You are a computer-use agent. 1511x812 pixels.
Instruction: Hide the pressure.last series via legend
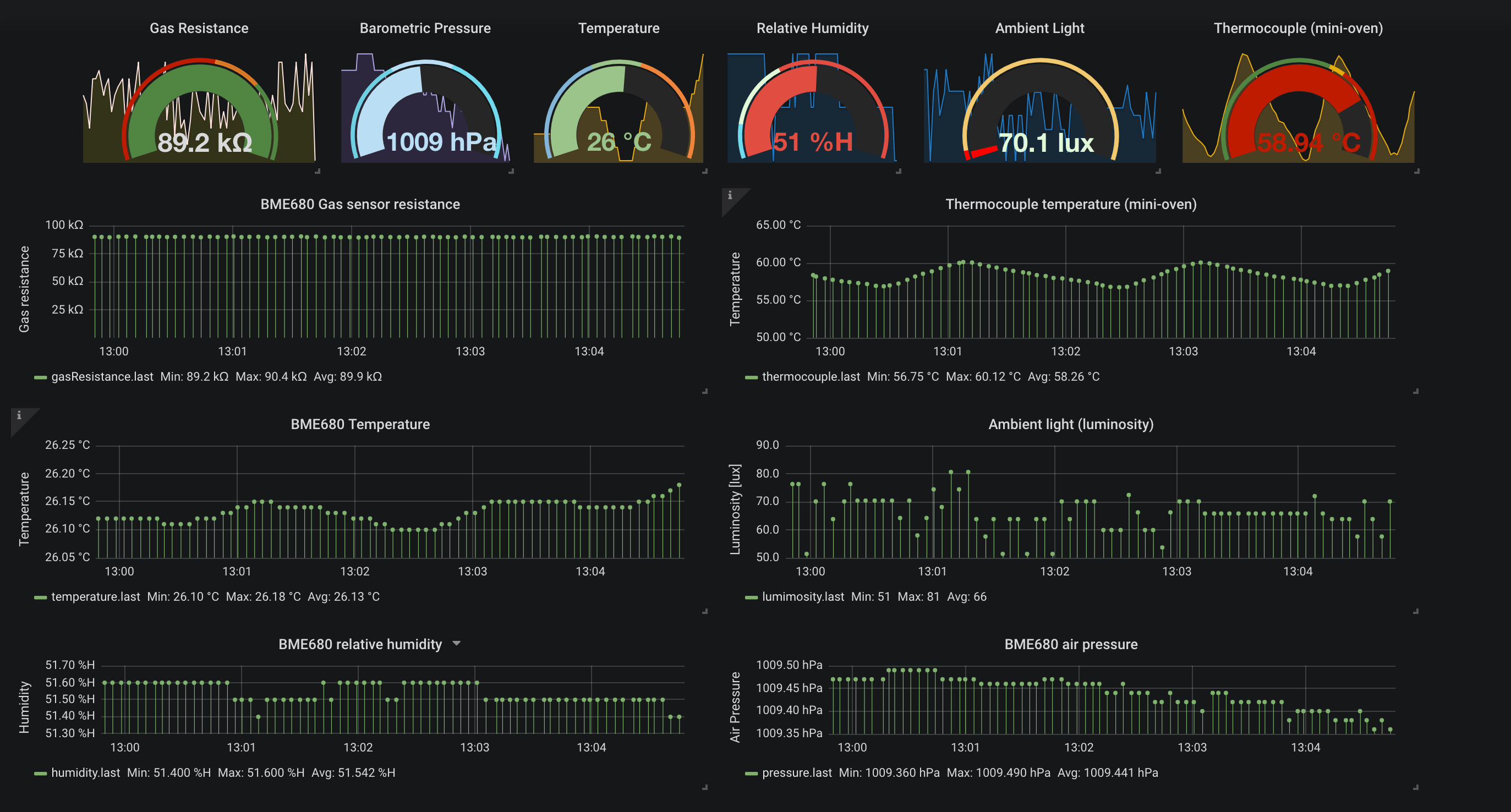[x=797, y=772]
